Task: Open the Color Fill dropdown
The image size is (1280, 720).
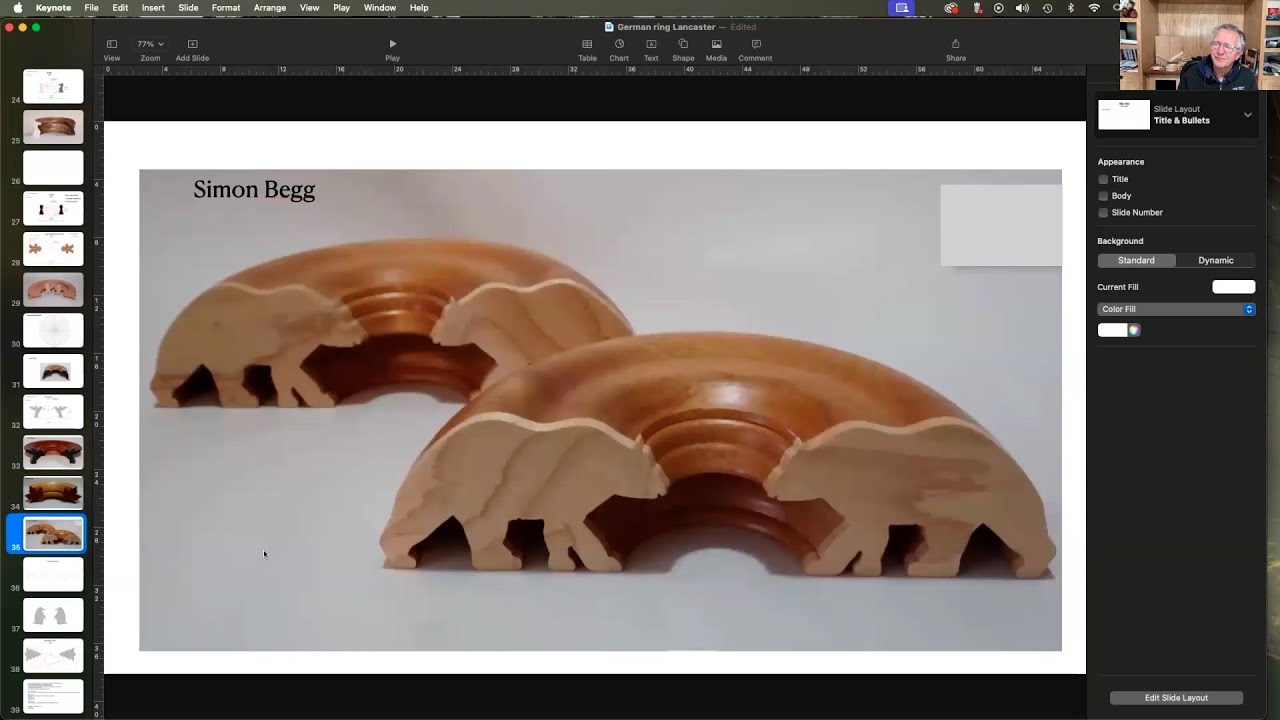Action: pos(1176,309)
